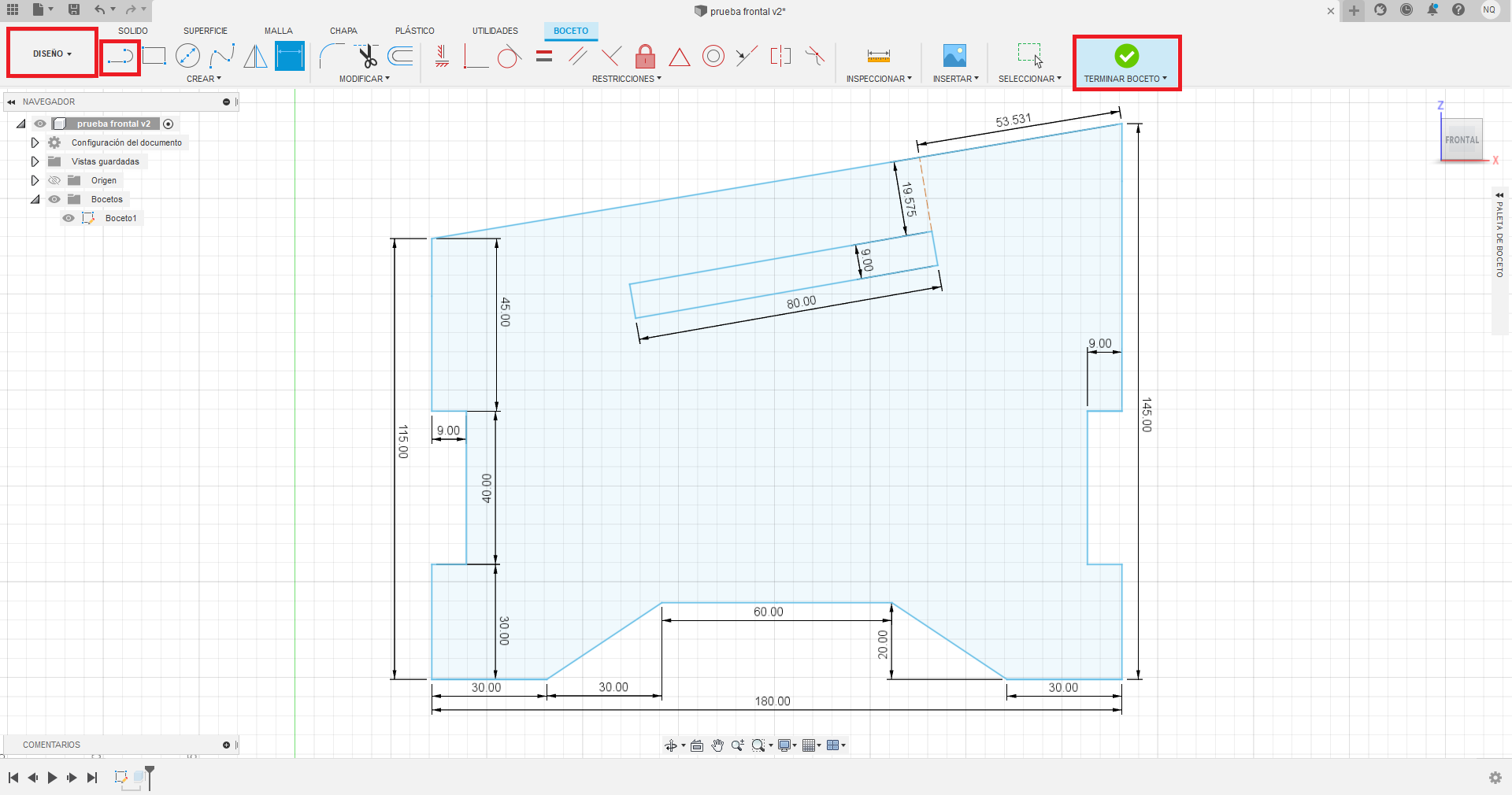This screenshot has width=1512, height=795.
Task: Apply Symmetry constraint
Action: tap(780, 56)
